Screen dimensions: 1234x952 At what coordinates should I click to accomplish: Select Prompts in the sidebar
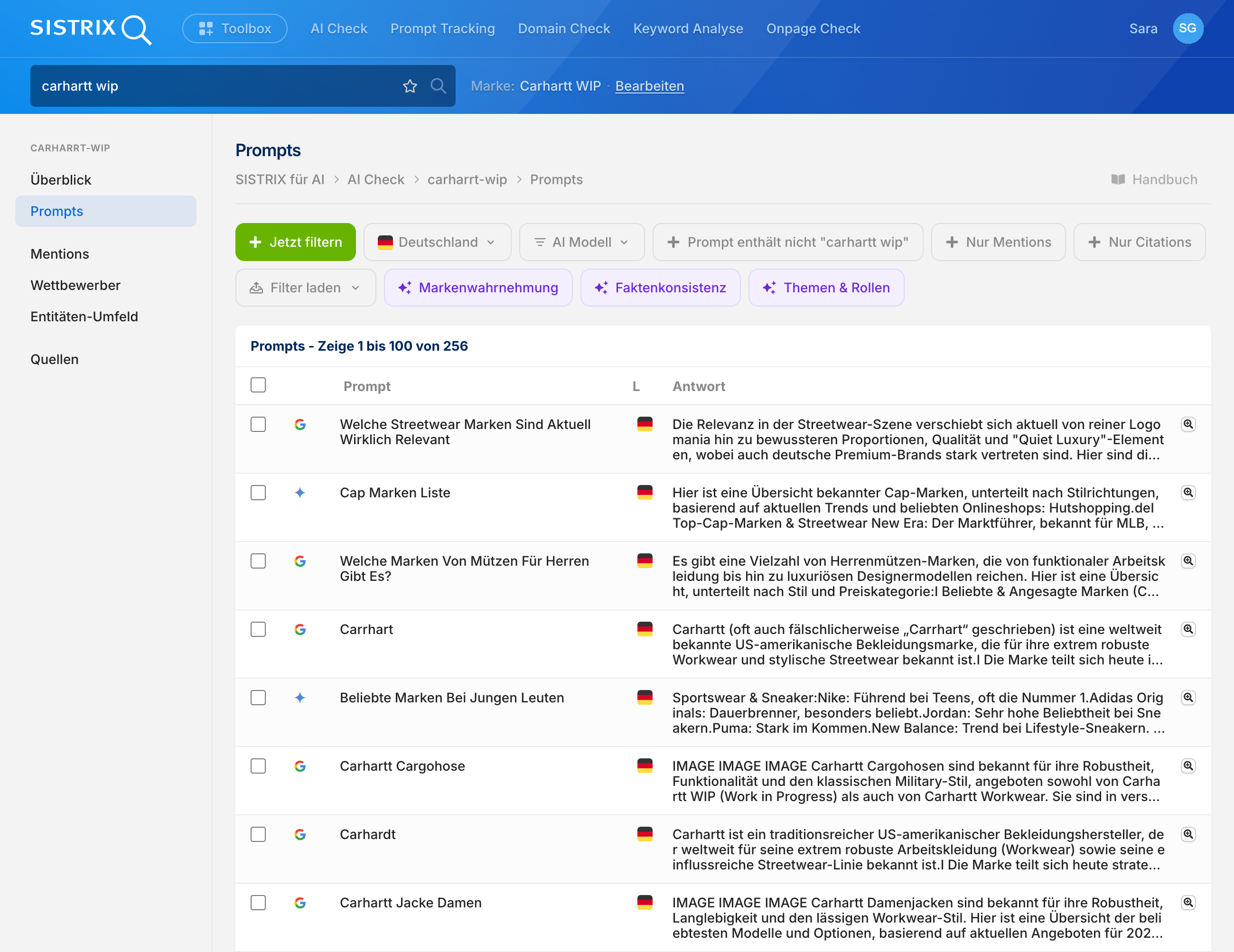[x=106, y=211]
